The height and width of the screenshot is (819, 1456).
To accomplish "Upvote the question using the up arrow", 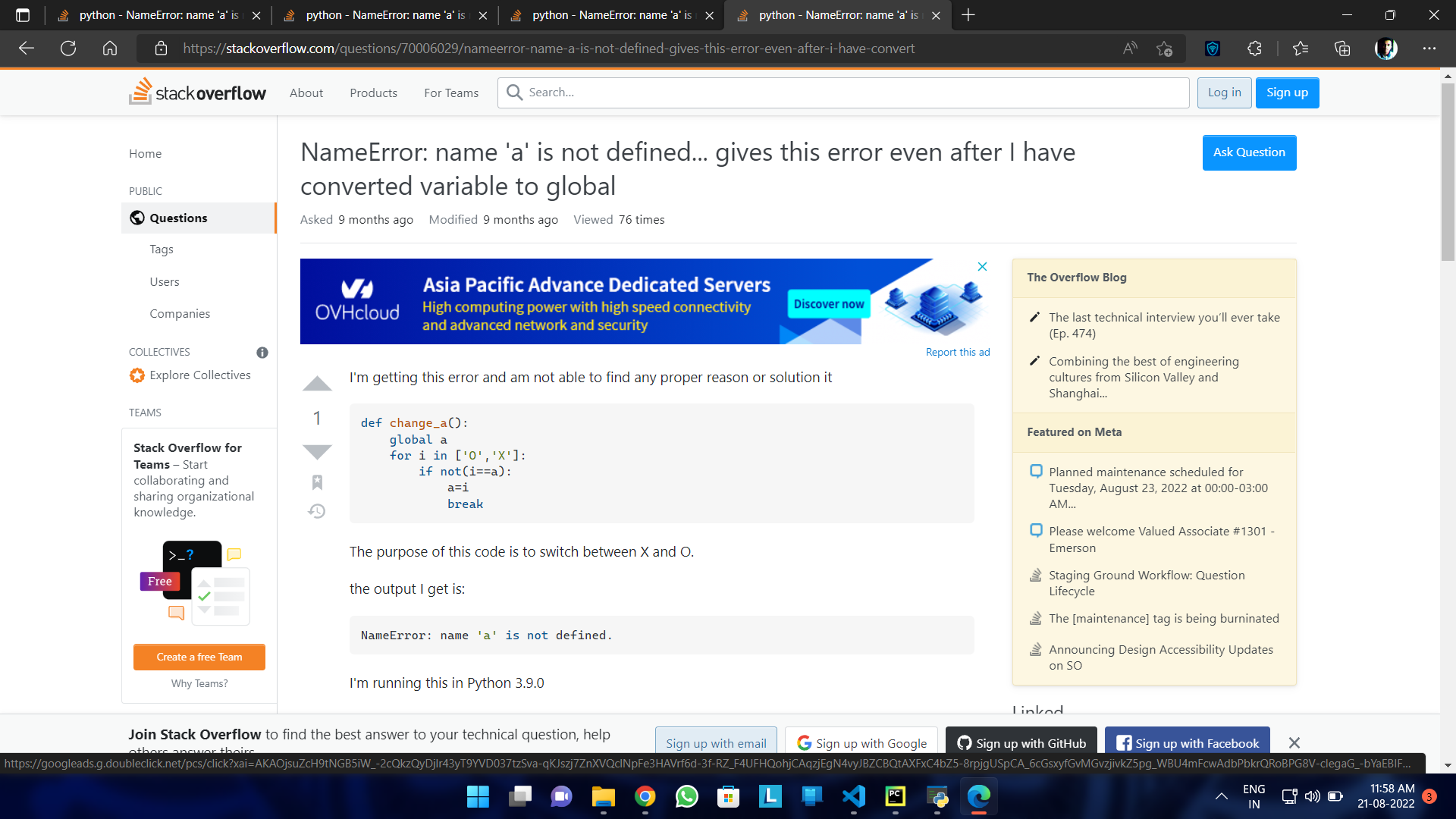I will (x=317, y=384).
